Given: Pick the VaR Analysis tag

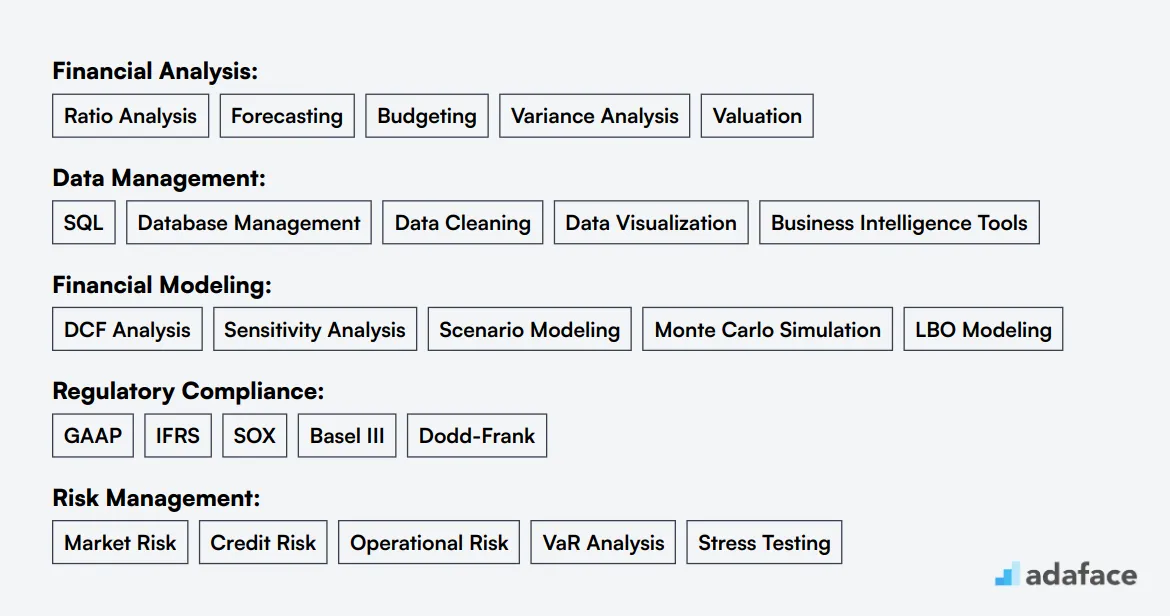Looking at the screenshot, I should click(x=603, y=542).
